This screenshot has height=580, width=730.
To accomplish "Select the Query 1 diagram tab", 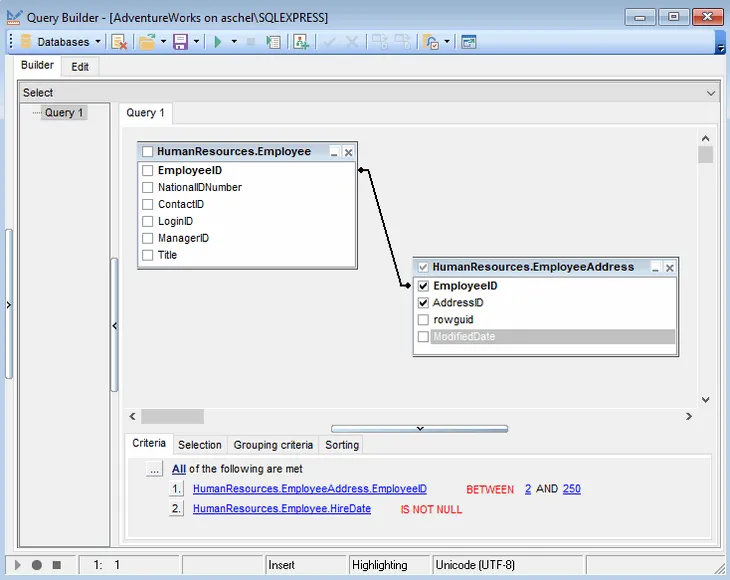I will tap(145, 113).
